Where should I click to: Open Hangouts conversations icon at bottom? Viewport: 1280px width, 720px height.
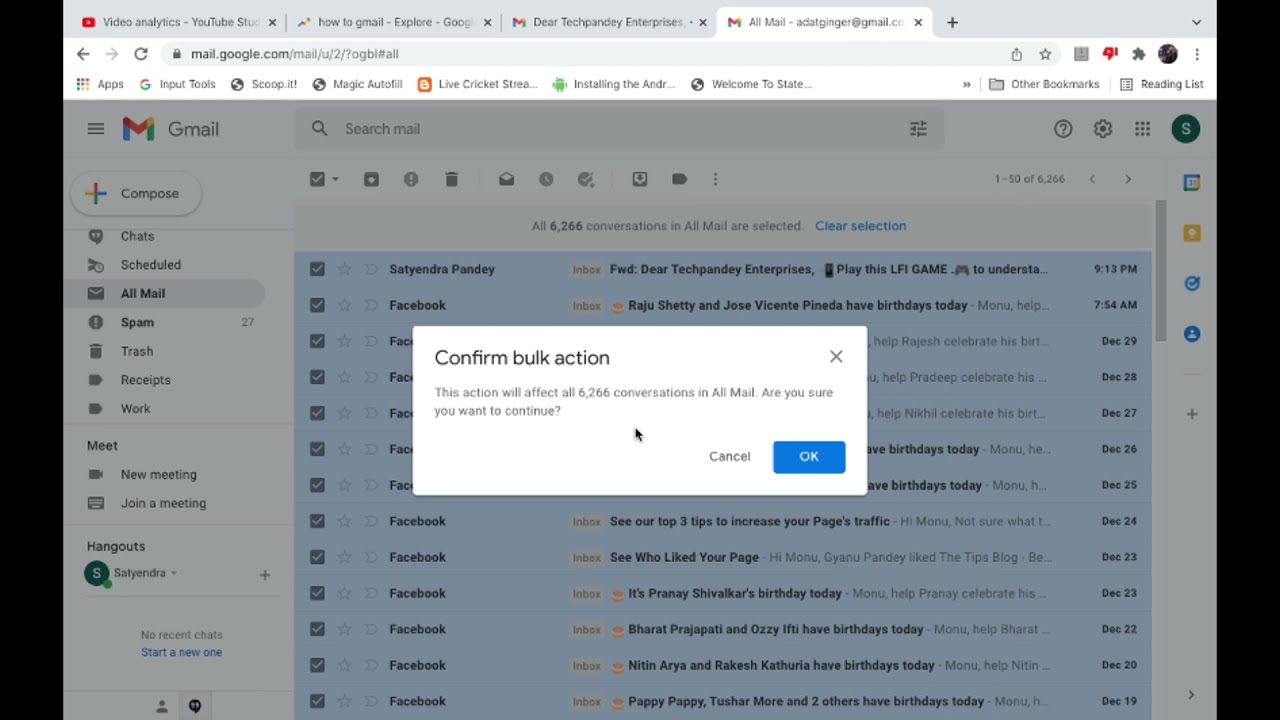click(x=195, y=706)
